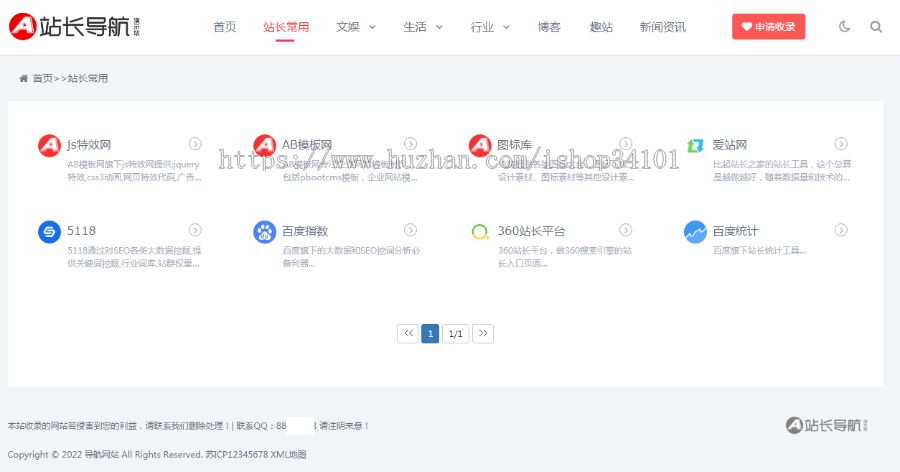Go to next page with >> button

(483, 334)
